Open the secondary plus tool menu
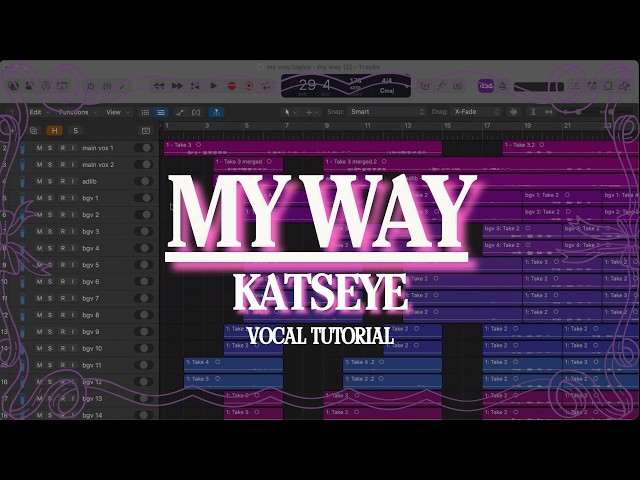This screenshot has width=640, height=480. (311, 112)
